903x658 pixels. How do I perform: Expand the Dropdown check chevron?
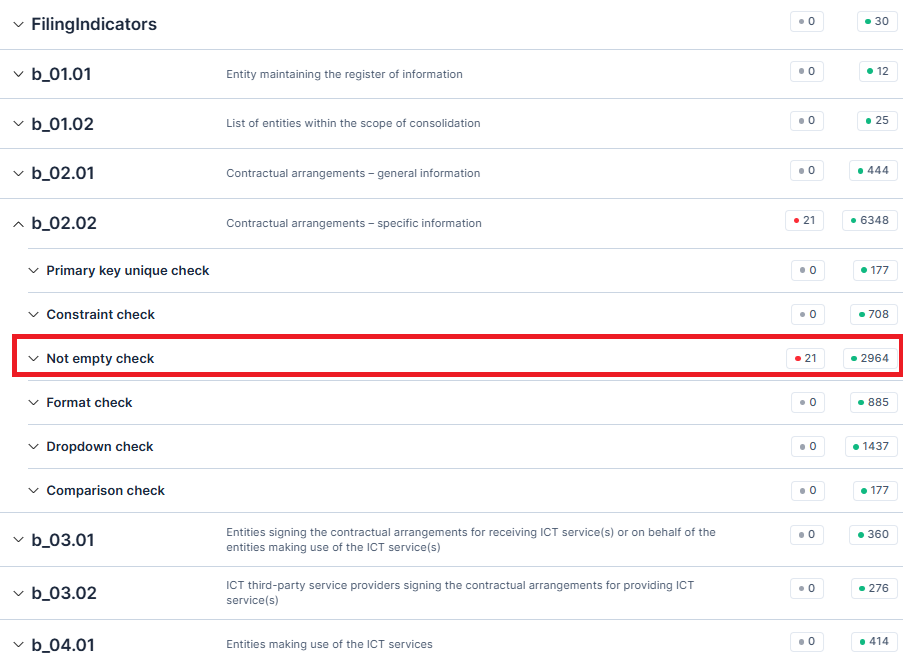click(33, 447)
